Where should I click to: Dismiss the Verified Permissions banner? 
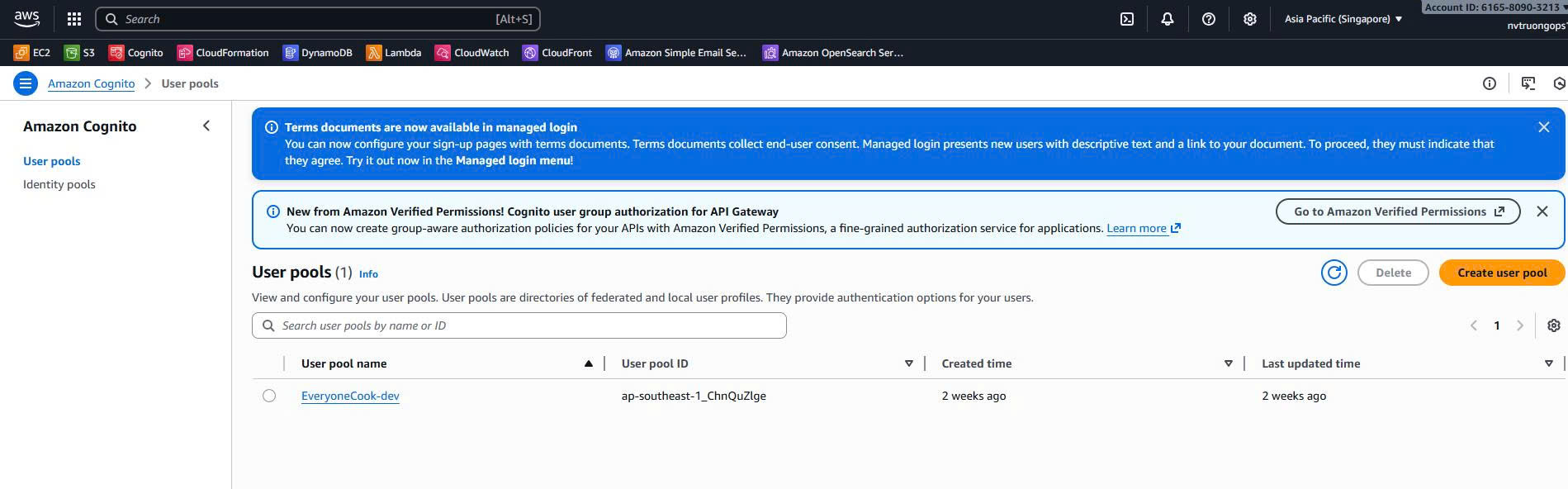pyautogui.click(x=1542, y=211)
